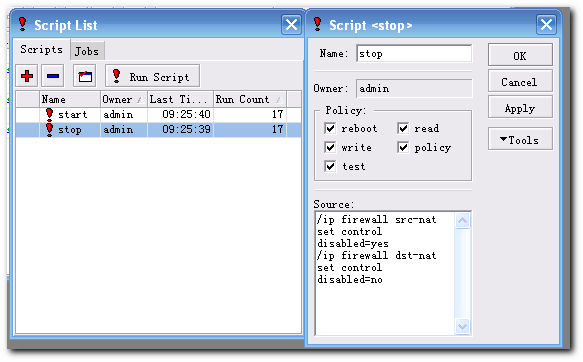Click the Name input field containing stop
Image resolution: width=583 pixels, height=362 pixels.
pyautogui.click(x=414, y=54)
